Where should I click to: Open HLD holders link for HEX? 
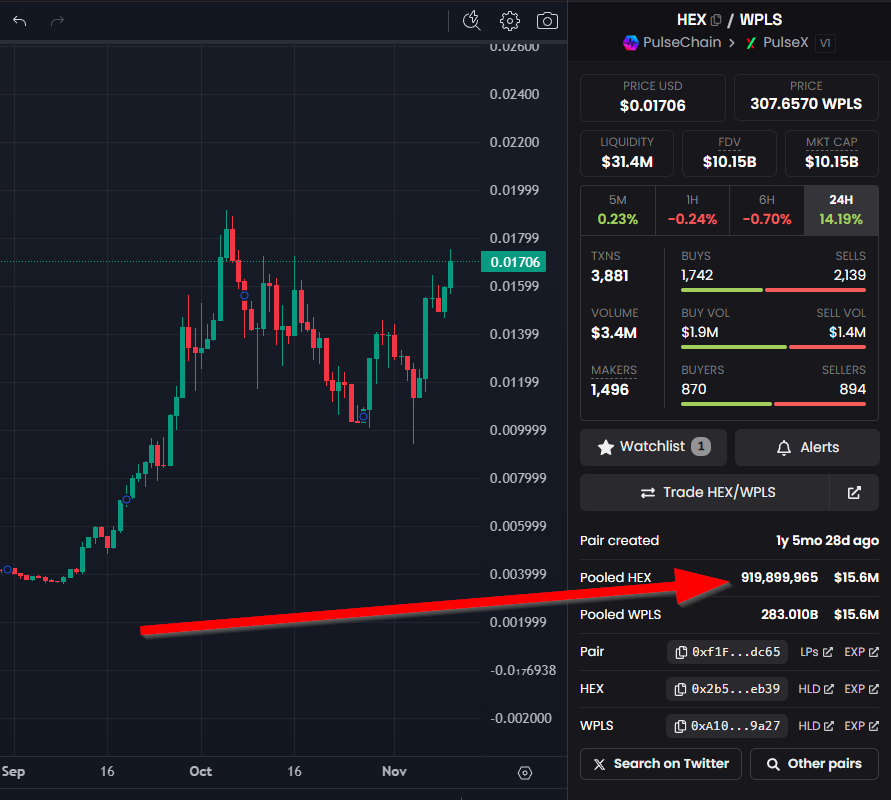coord(816,689)
